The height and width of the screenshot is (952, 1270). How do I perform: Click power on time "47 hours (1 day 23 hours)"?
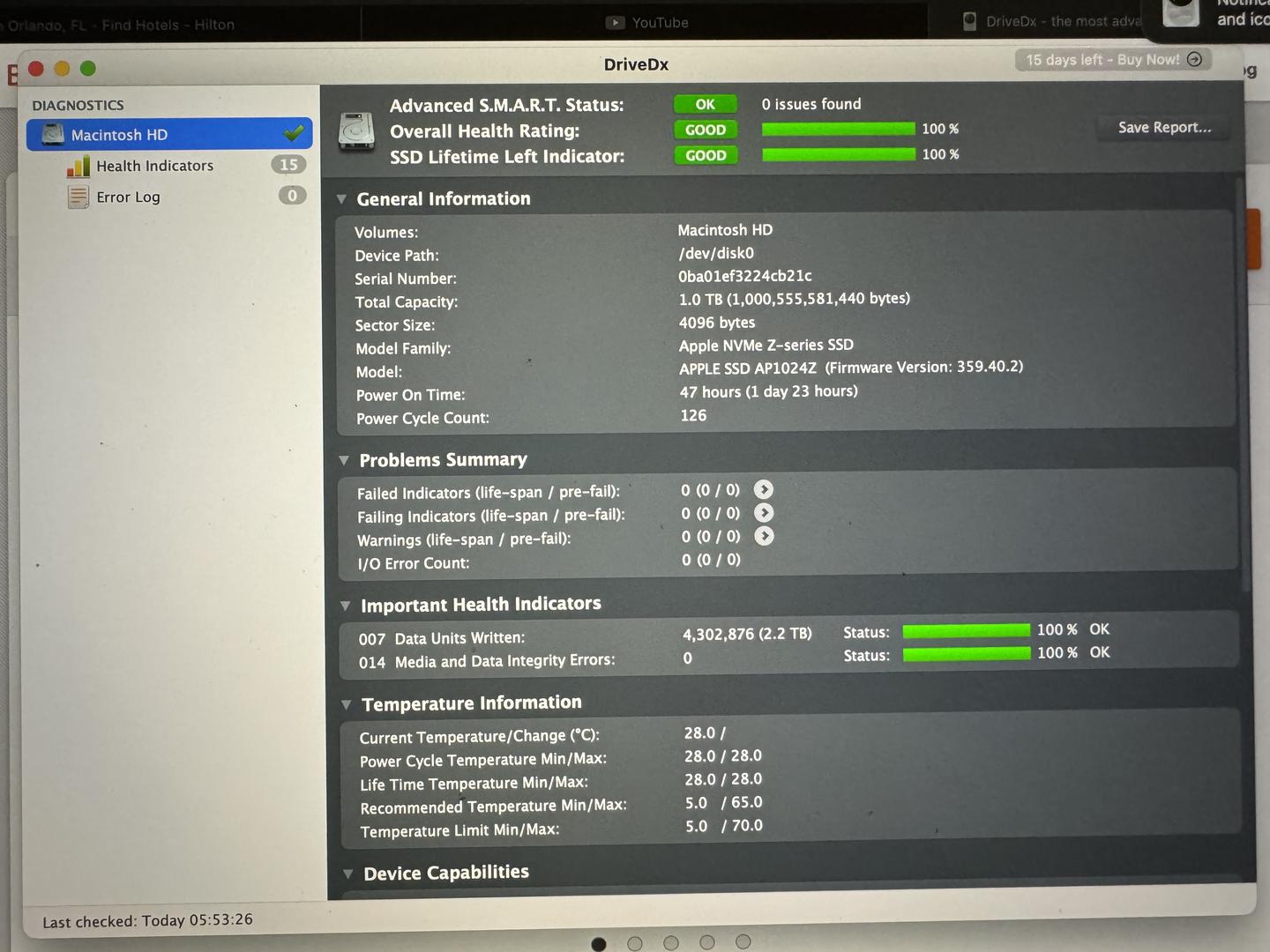tap(769, 391)
